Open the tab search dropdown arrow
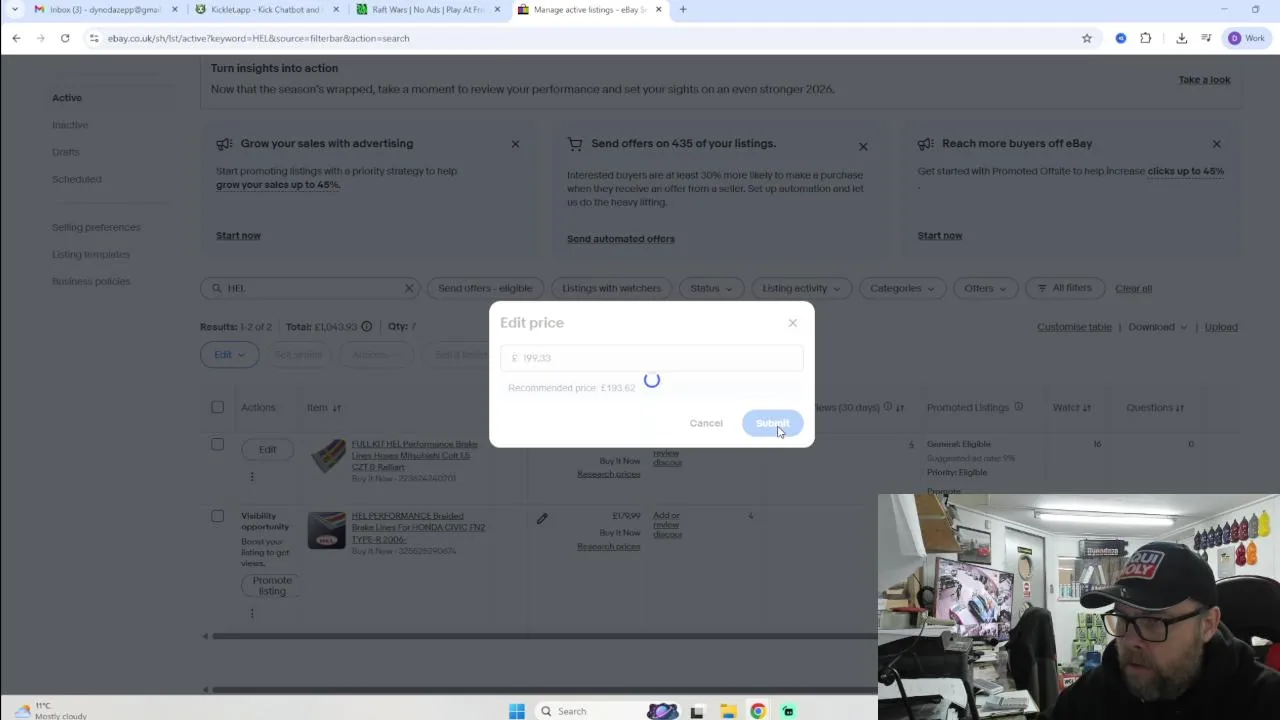1280x720 pixels. point(14,10)
